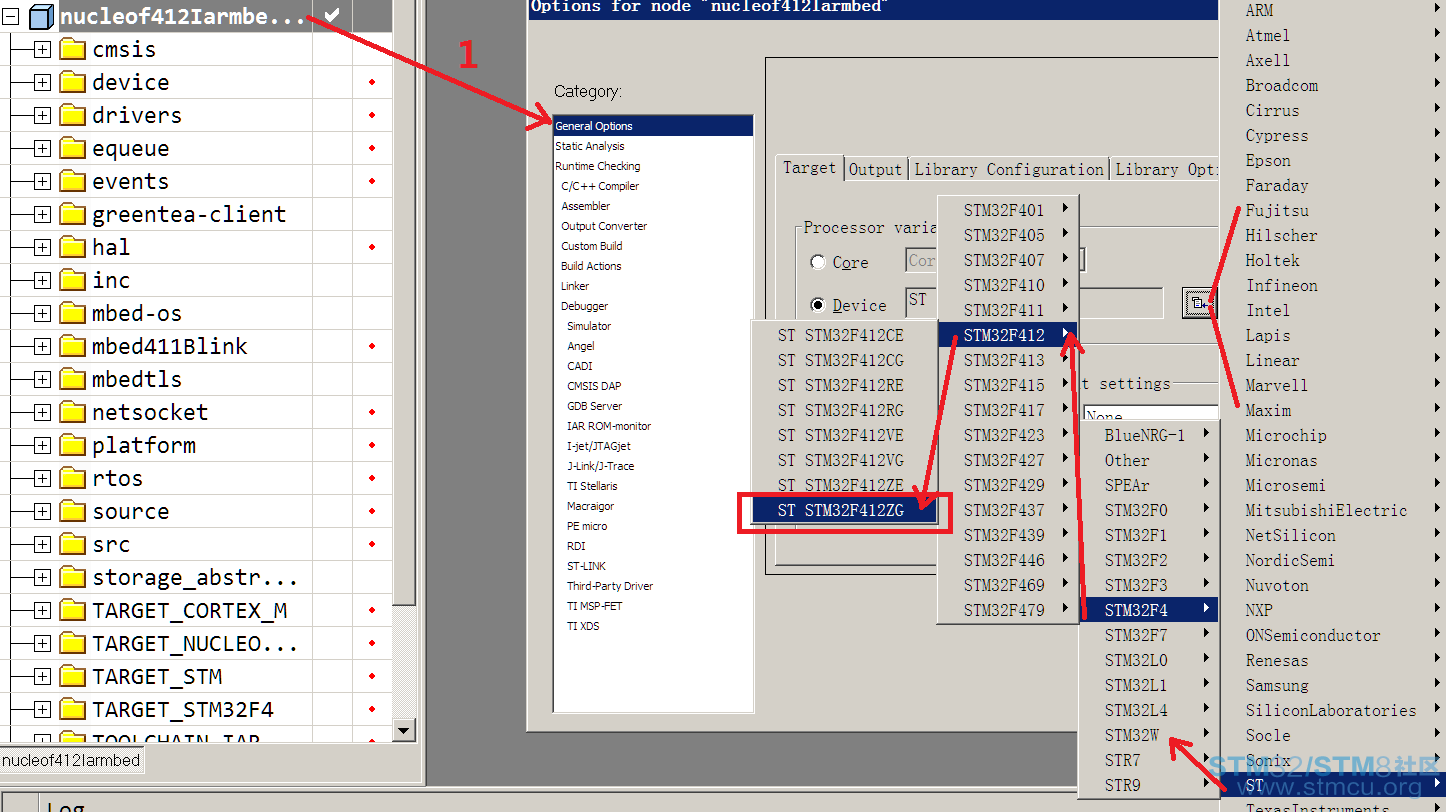Open the Renesas vendor submenu
The width and height of the screenshot is (1446, 812).
[x=1333, y=660]
